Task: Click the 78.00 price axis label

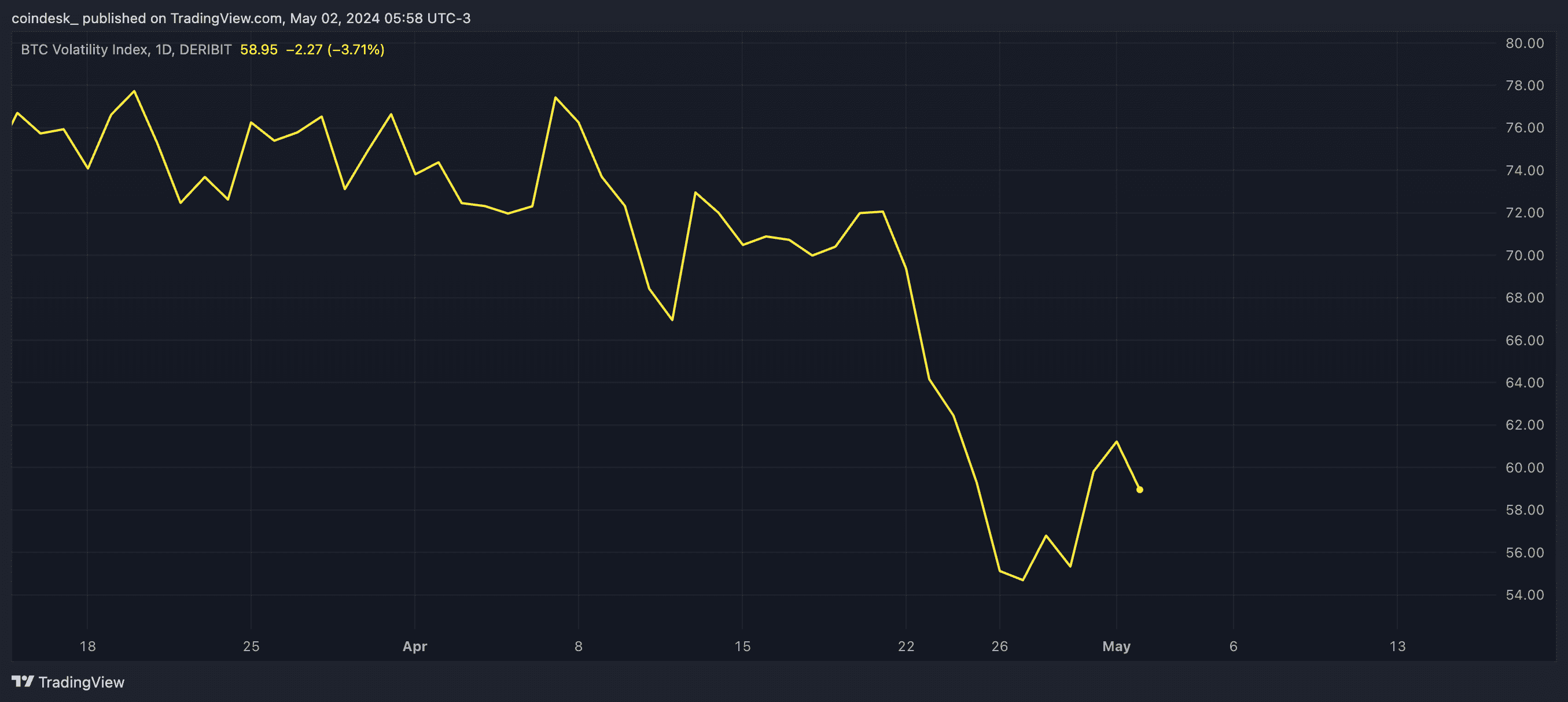Action: [x=1525, y=86]
